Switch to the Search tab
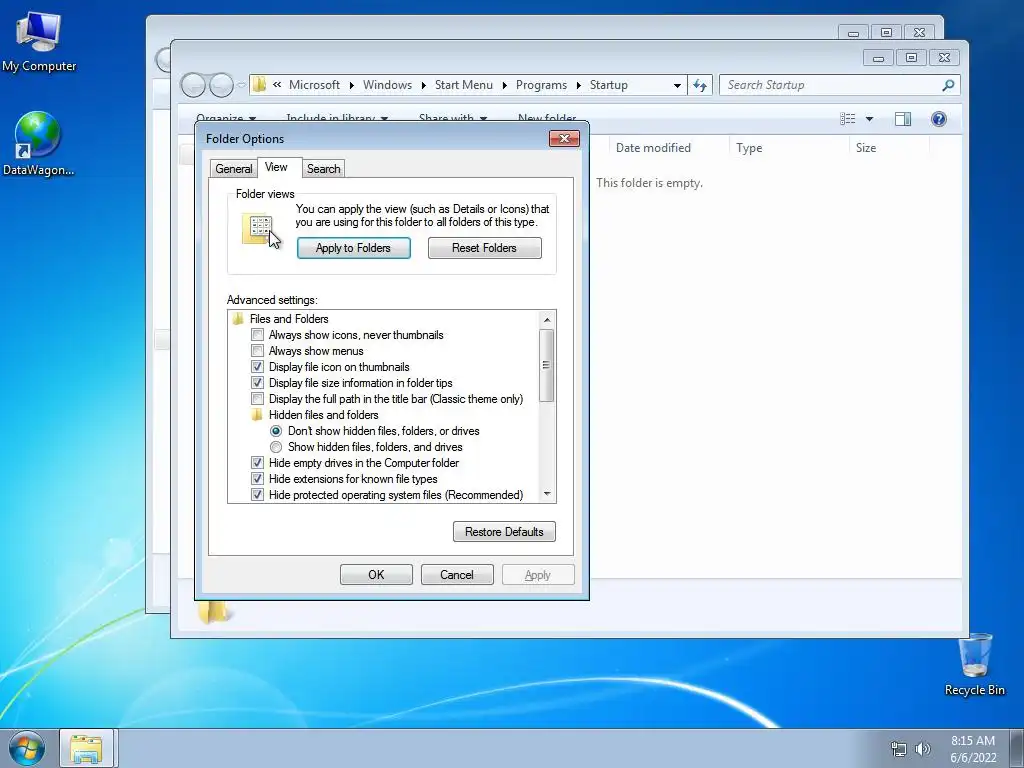This screenshot has height=768, width=1024. tap(323, 168)
